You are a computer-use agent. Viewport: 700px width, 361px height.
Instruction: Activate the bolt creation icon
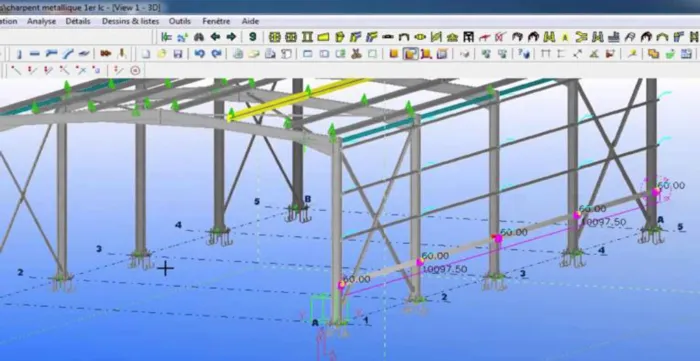[105, 54]
